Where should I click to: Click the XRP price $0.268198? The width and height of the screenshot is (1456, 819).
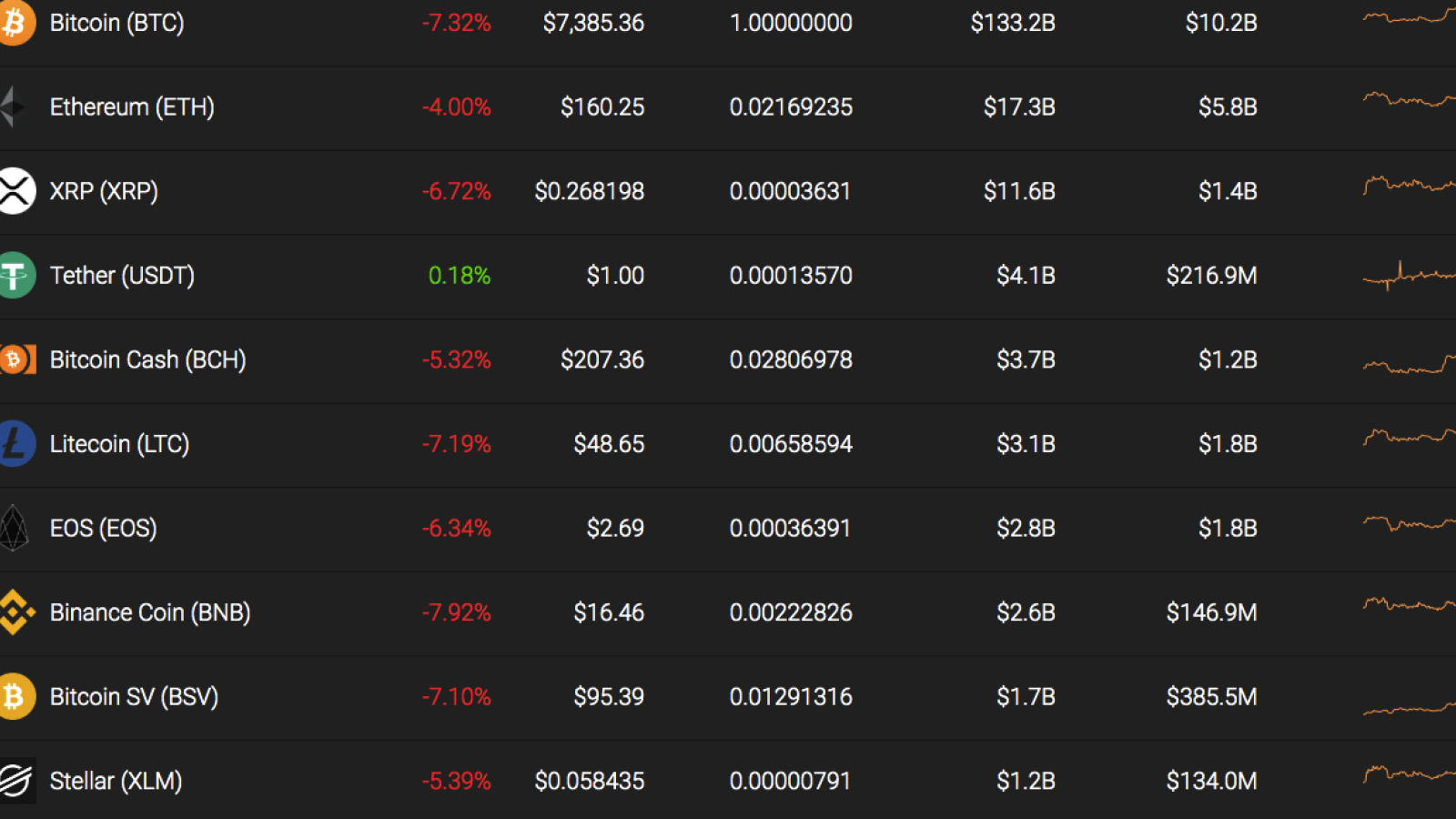point(590,191)
